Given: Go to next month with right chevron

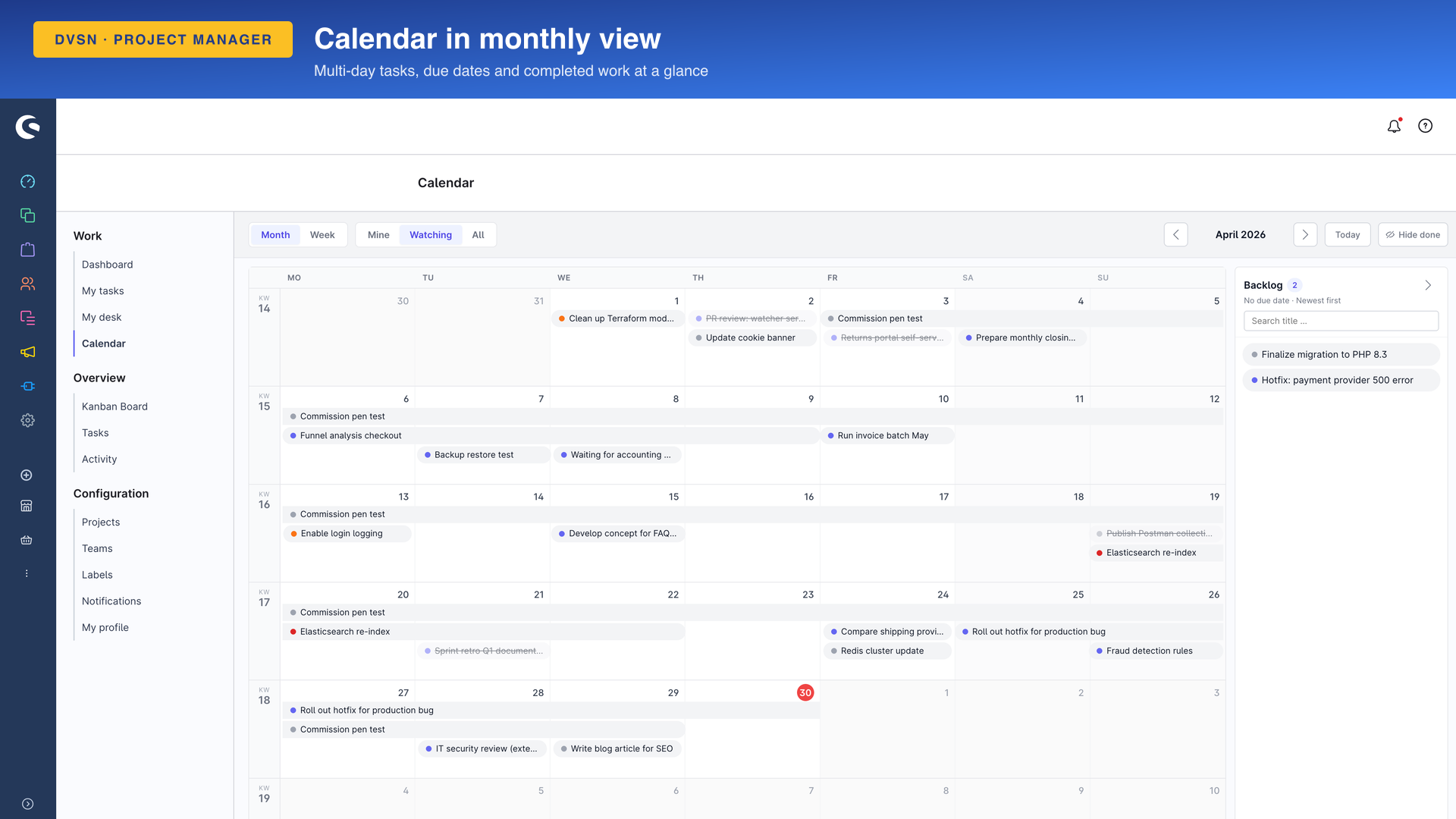Looking at the screenshot, I should 1305,234.
